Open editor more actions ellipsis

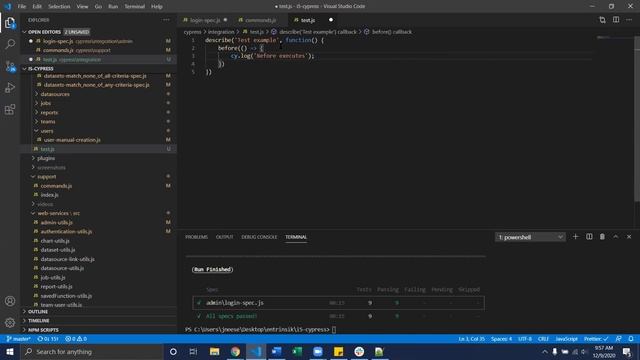629,20
